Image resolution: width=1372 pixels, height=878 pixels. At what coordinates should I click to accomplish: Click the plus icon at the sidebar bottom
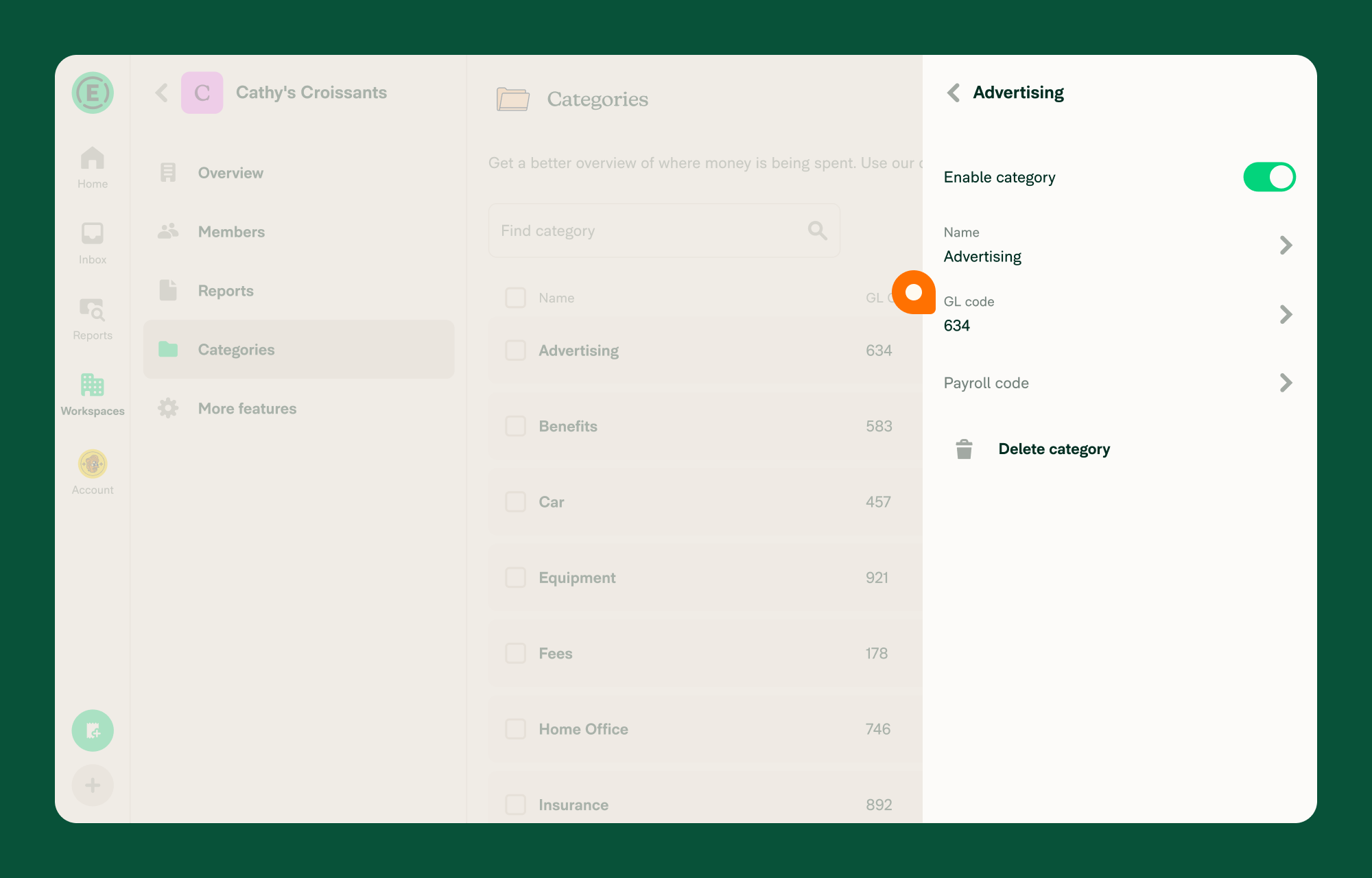pos(93,785)
